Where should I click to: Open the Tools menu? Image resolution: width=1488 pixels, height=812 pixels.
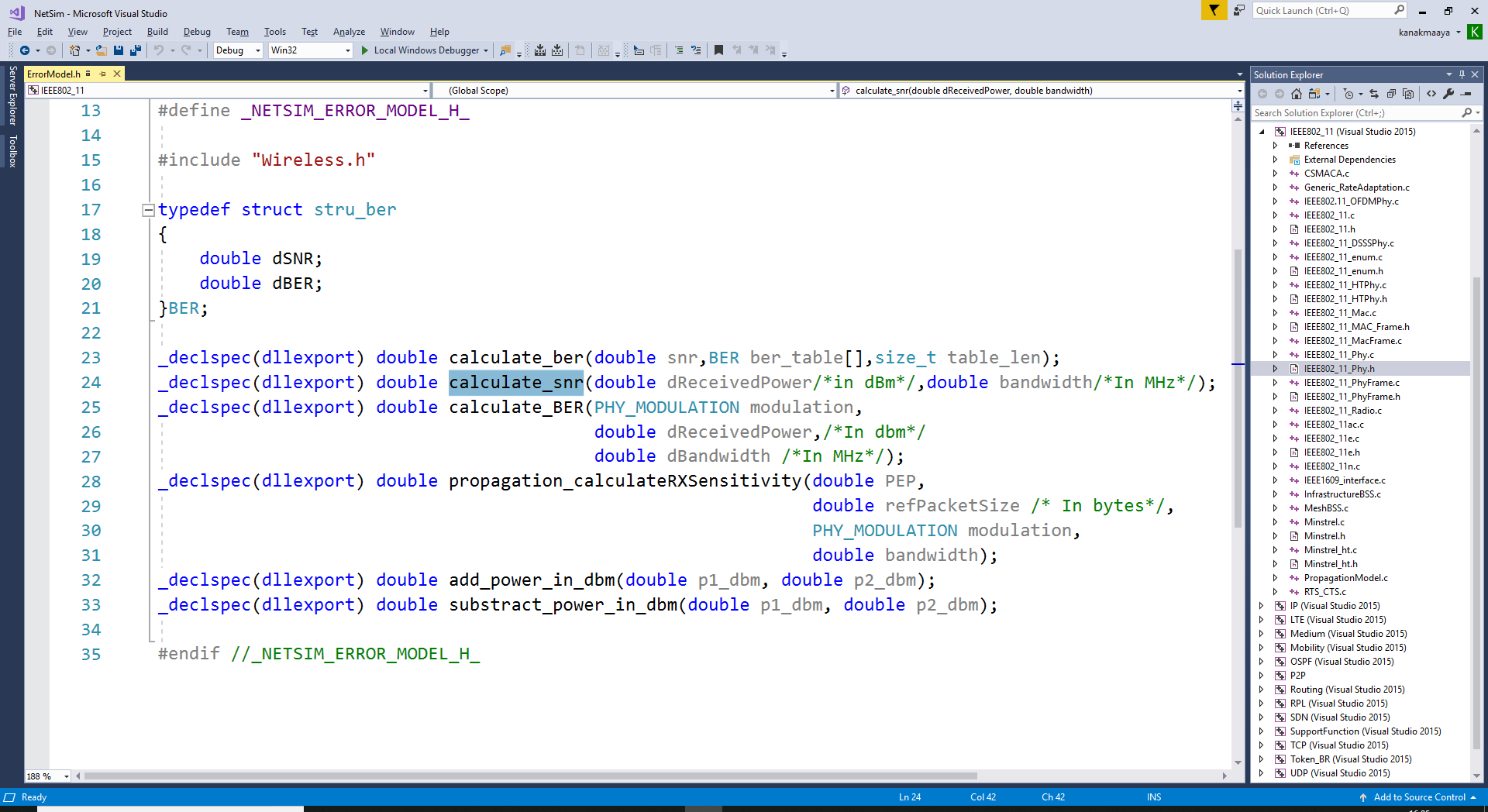coord(275,32)
